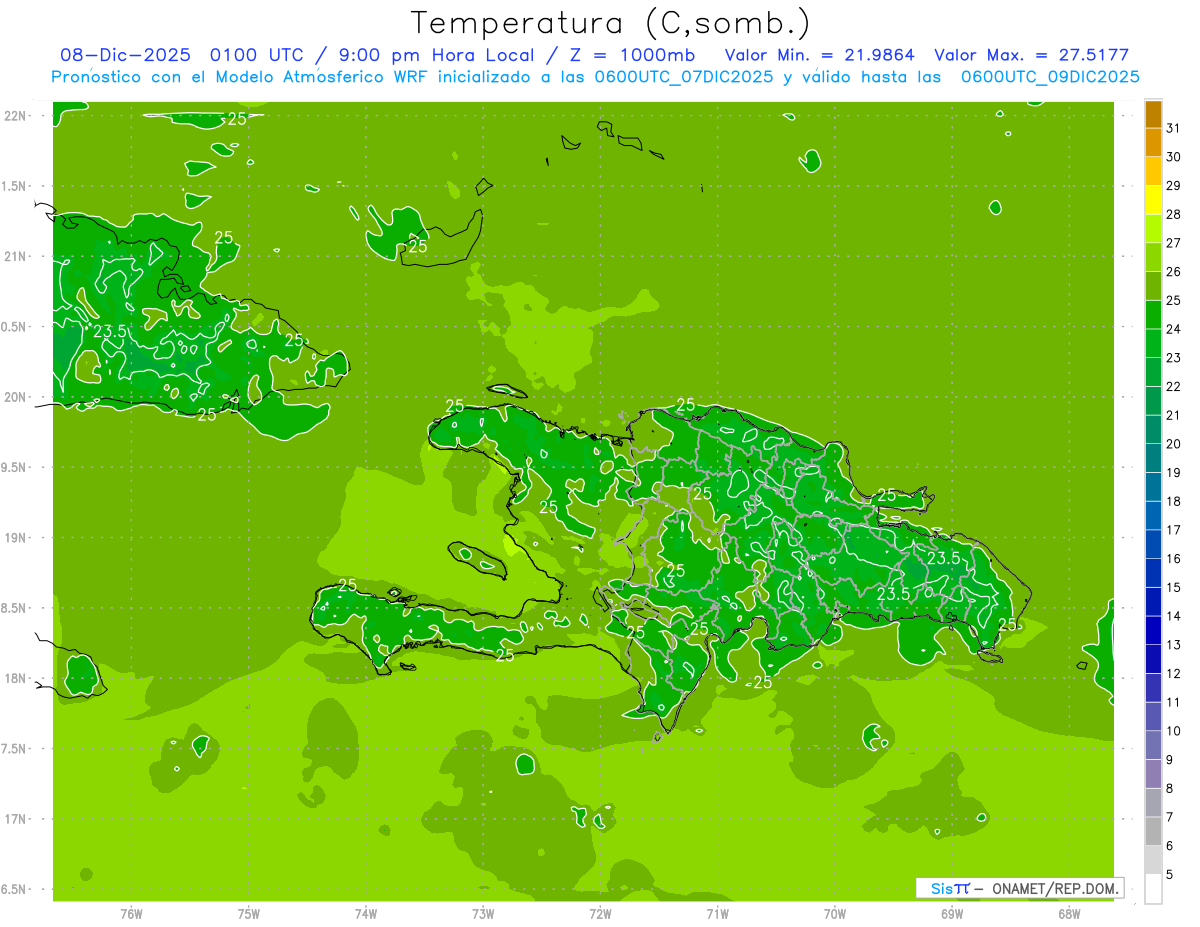Click the "74W" longitude label
Screen dimensions: 1200x927
[366, 913]
